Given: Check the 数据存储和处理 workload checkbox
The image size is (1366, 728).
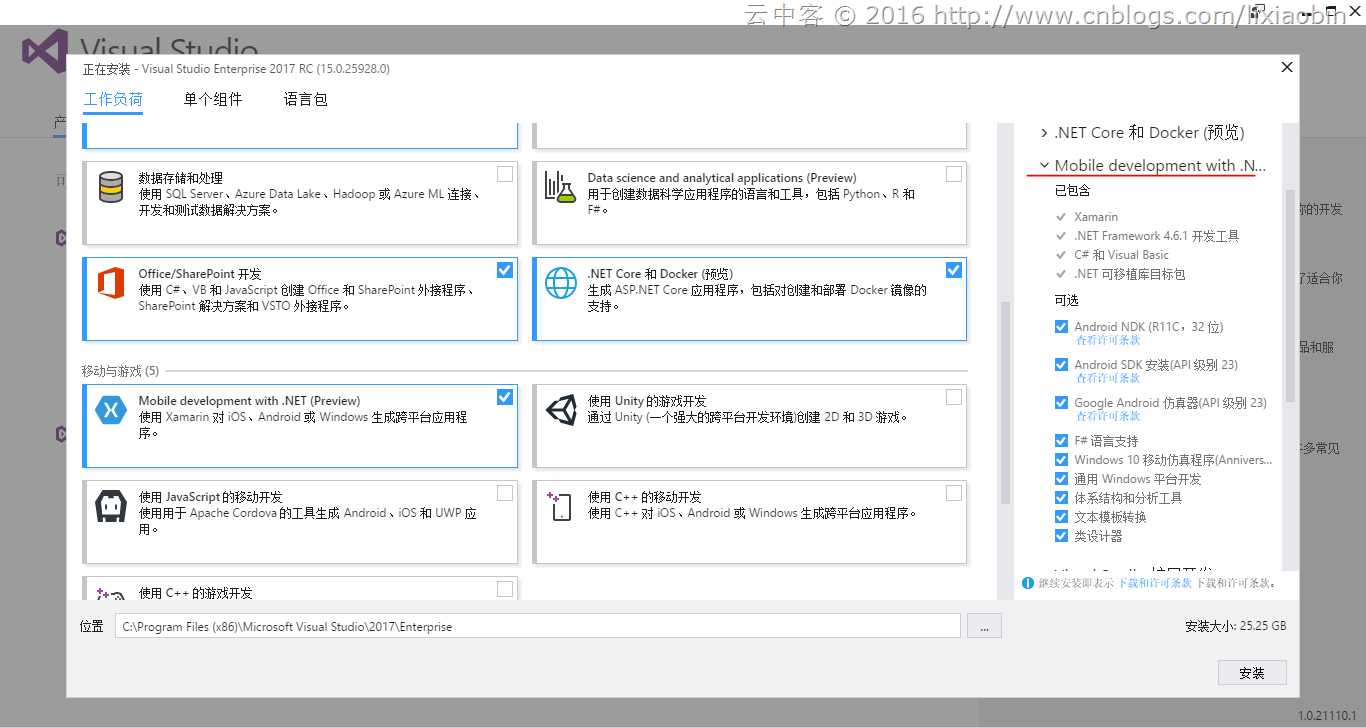Looking at the screenshot, I should tap(505, 174).
